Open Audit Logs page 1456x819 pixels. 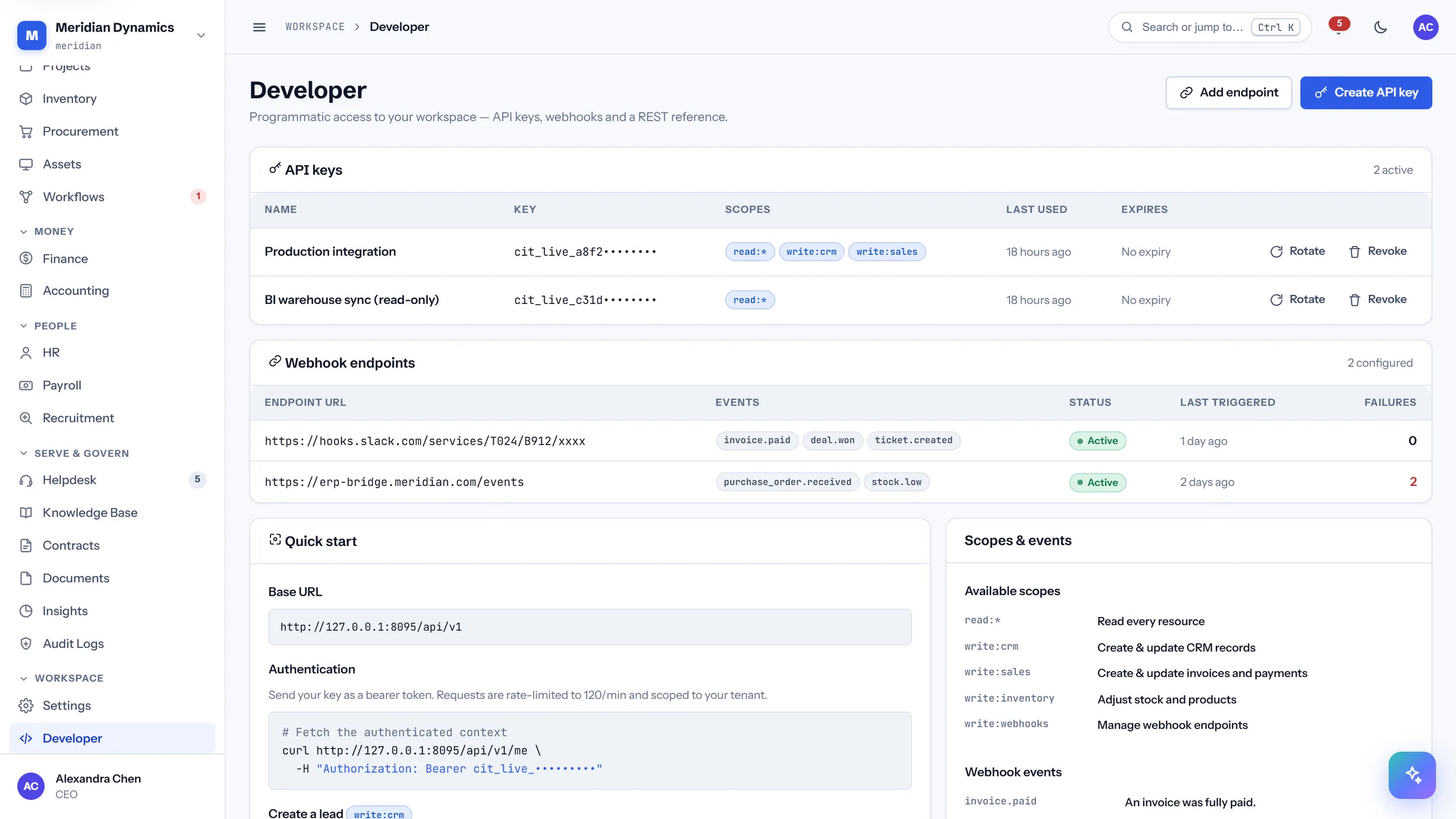tap(113, 644)
